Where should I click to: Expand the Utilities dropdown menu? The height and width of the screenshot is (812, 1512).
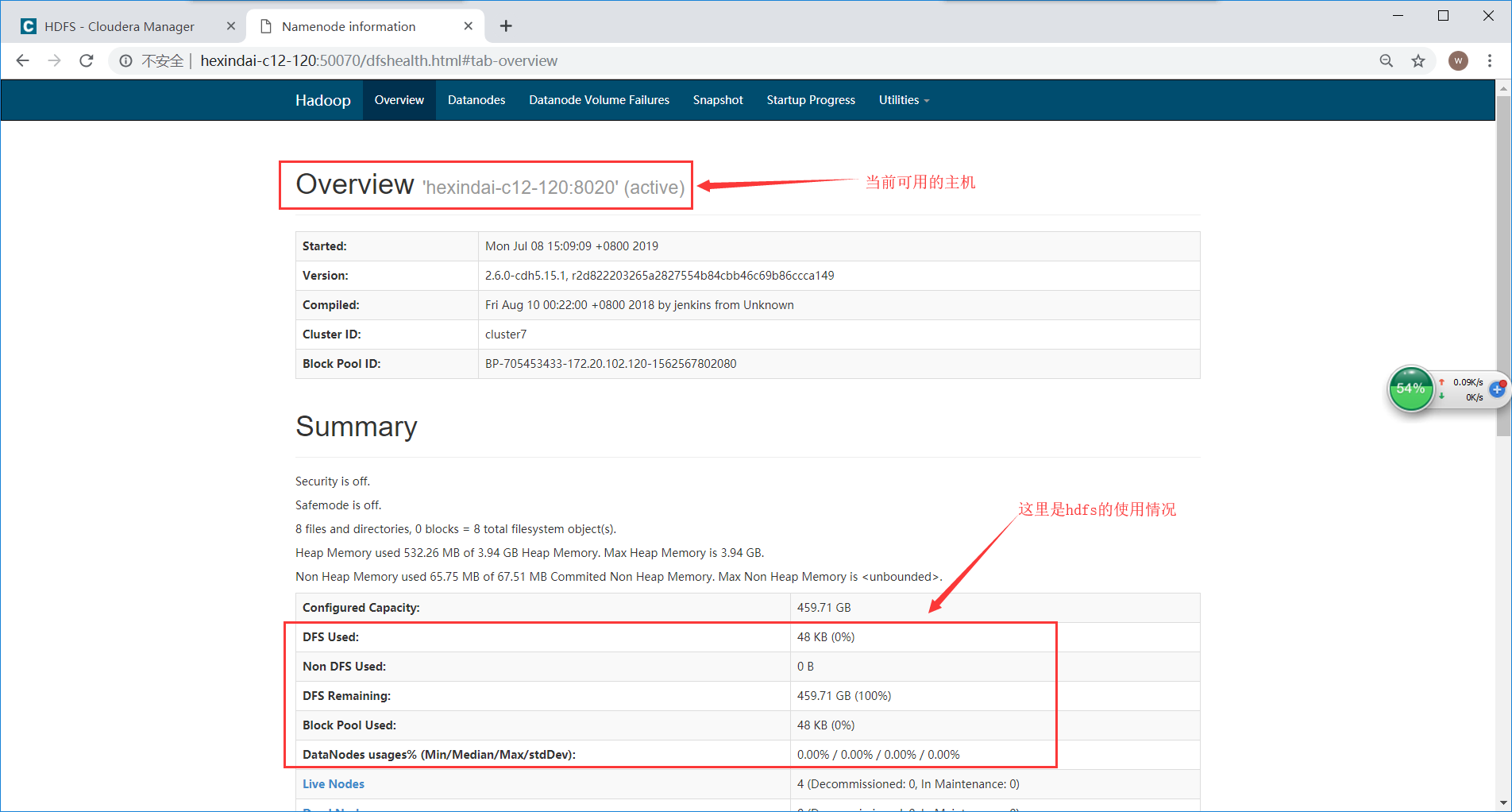(x=904, y=100)
